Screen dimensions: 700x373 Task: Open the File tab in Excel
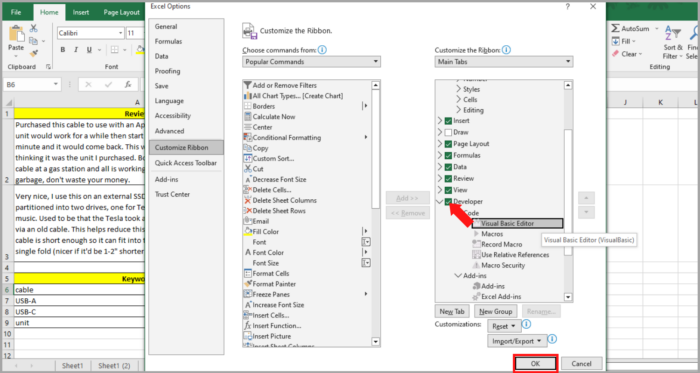(16, 12)
